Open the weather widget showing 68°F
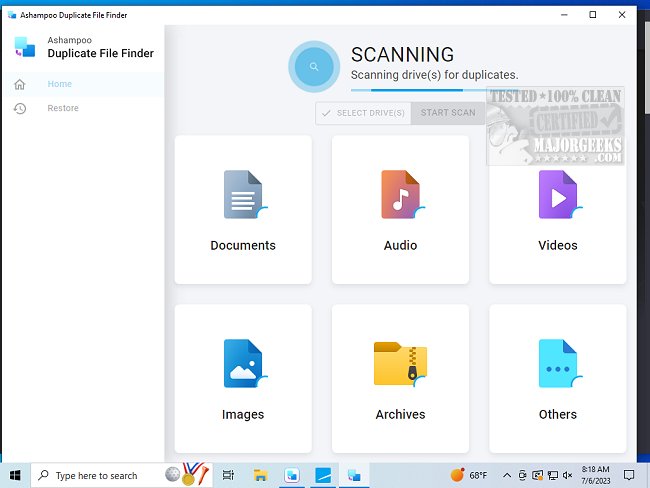Image resolution: width=650 pixels, height=488 pixels. coord(470,475)
